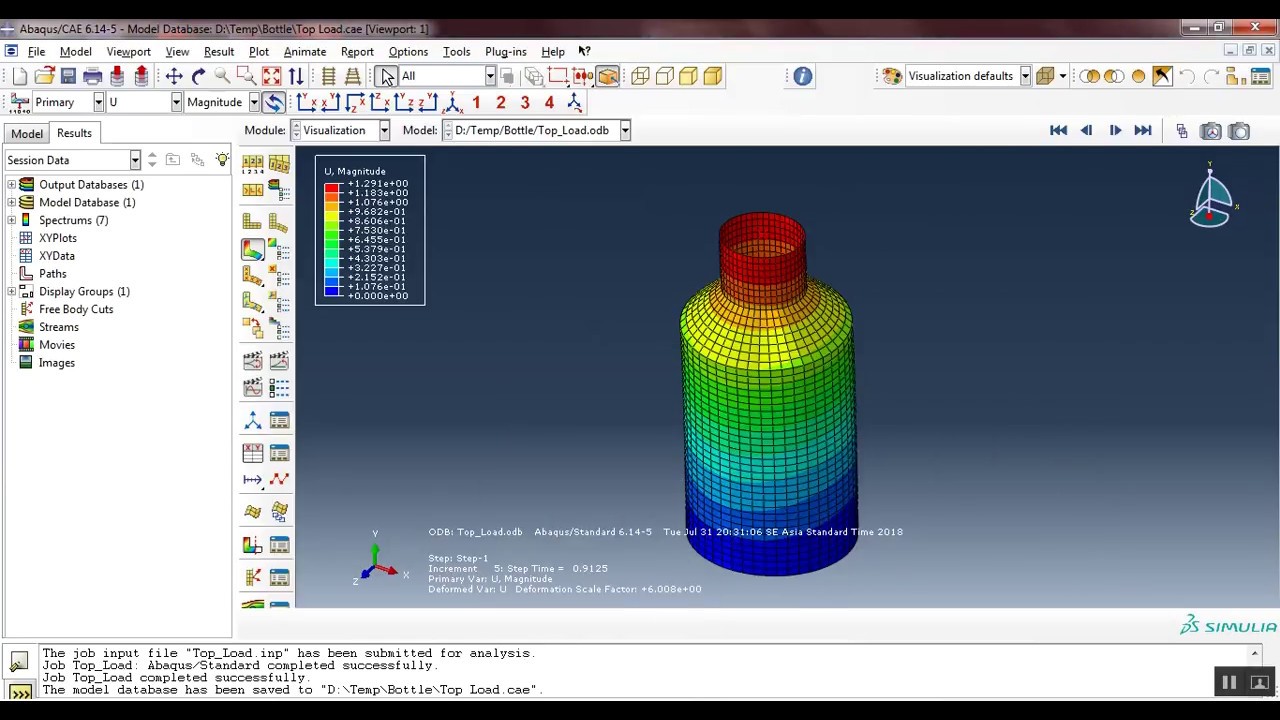This screenshot has height=720, width=1280.
Task: Step to the next frame
Action: tap(1115, 131)
